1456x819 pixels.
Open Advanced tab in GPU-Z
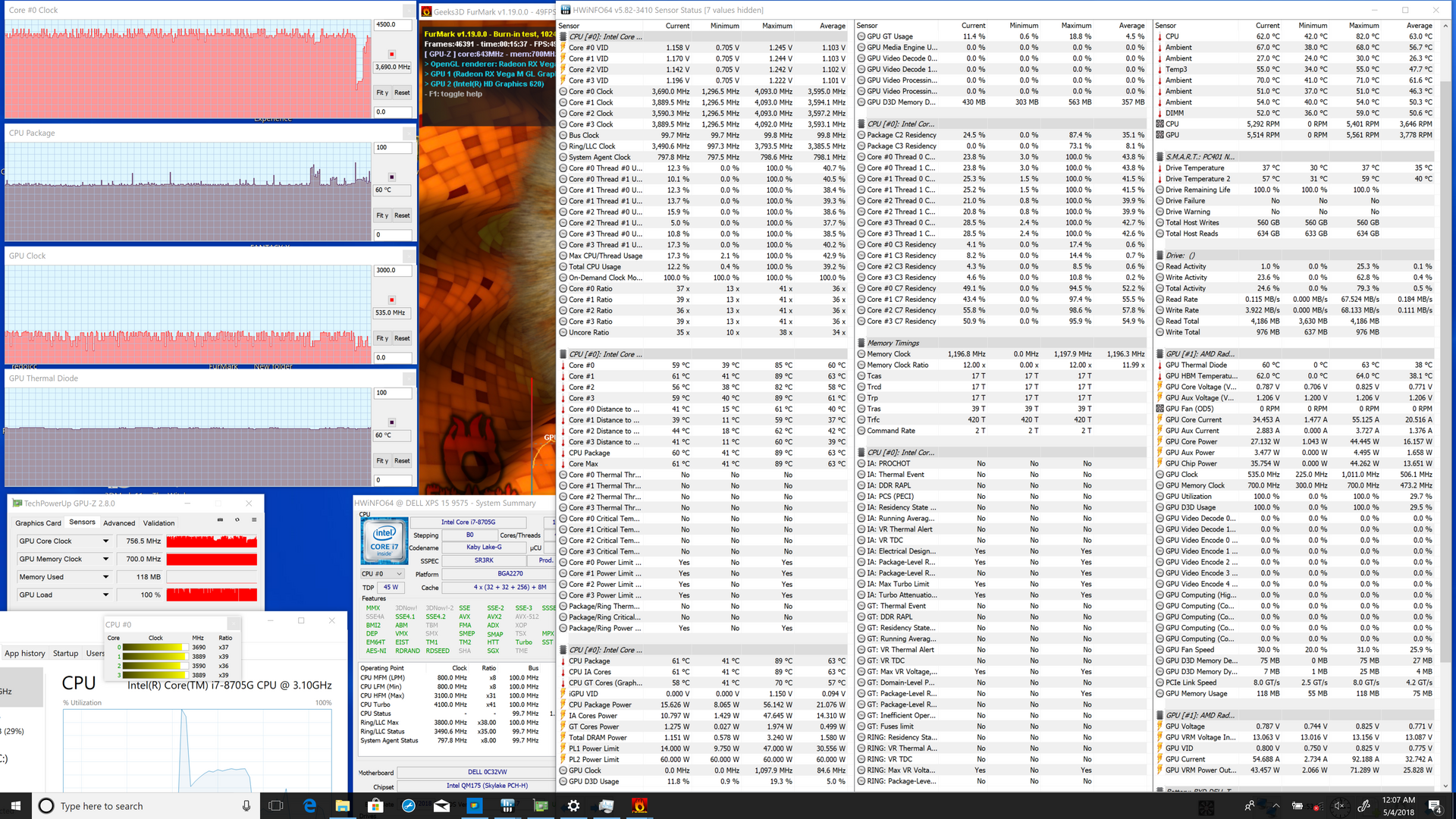pyautogui.click(x=119, y=523)
